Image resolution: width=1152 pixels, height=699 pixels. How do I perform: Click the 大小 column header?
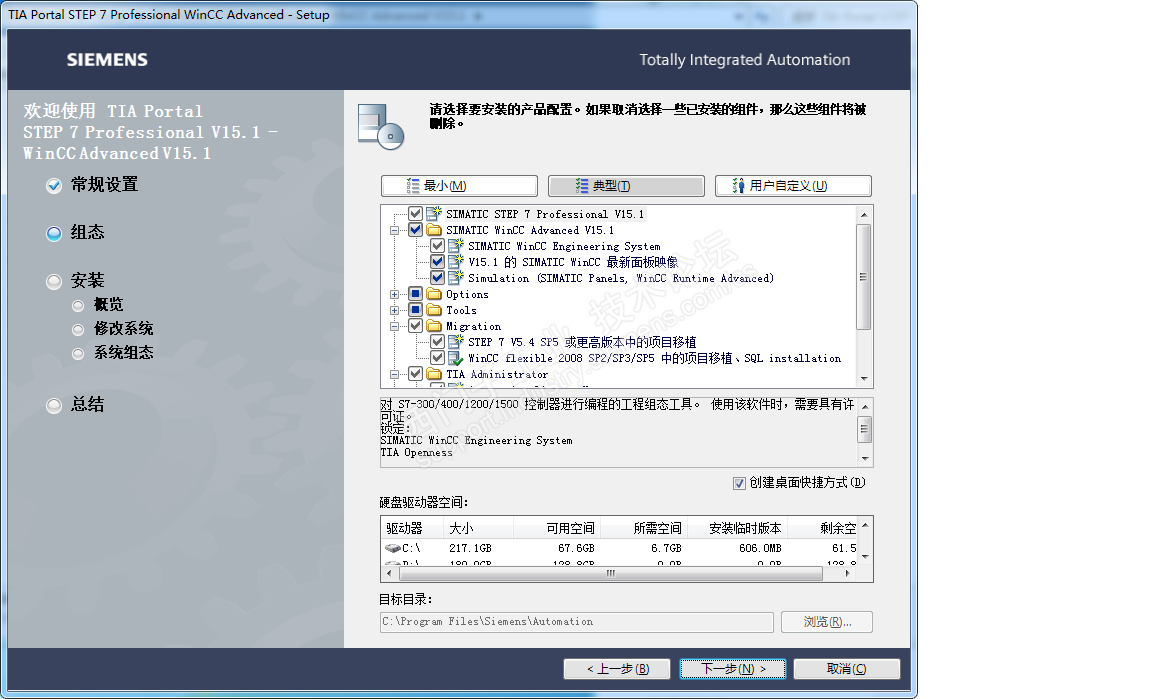(x=478, y=528)
